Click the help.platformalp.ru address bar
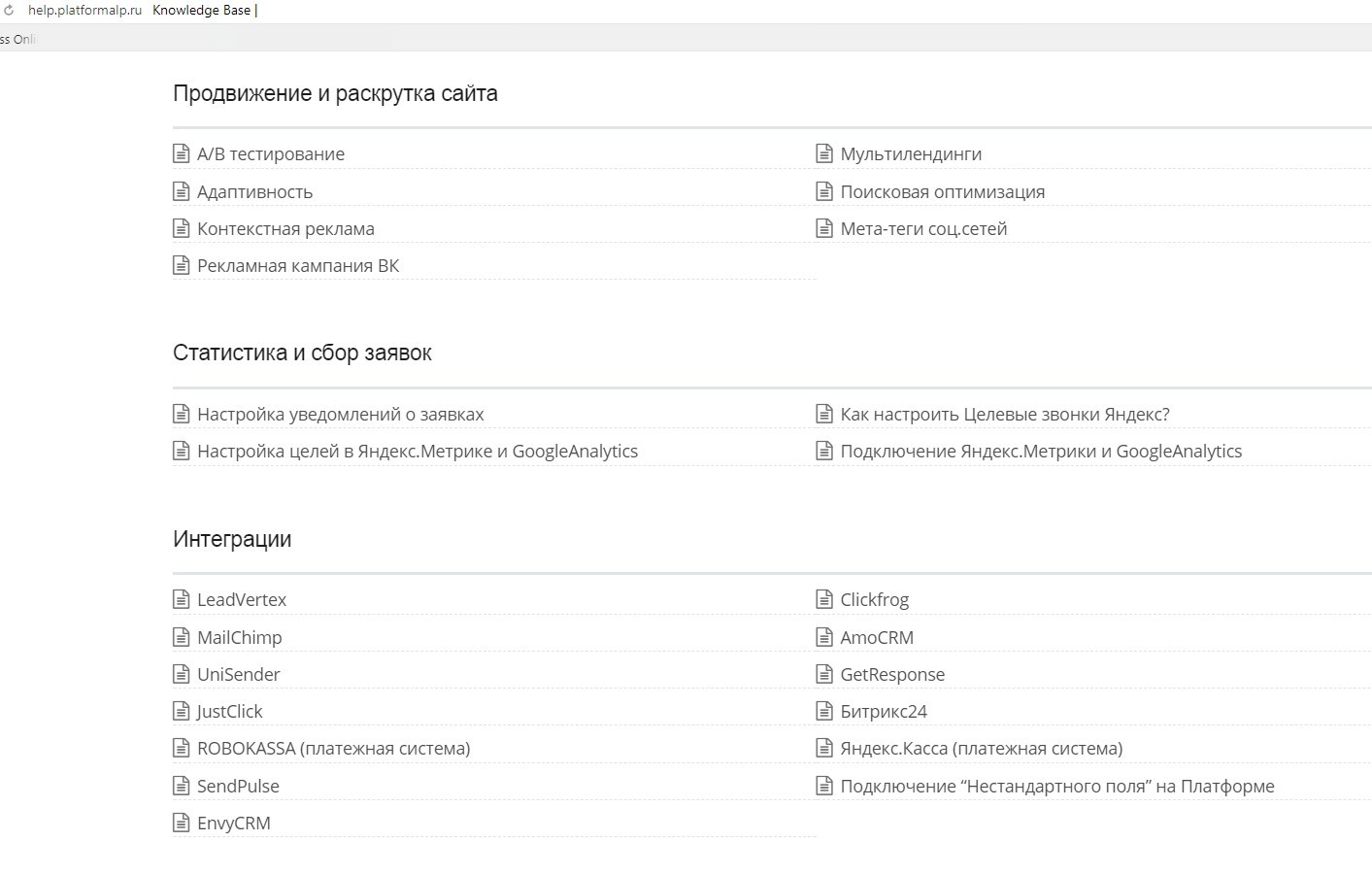This screenshot has width=1372, height=875. point(84,10)
